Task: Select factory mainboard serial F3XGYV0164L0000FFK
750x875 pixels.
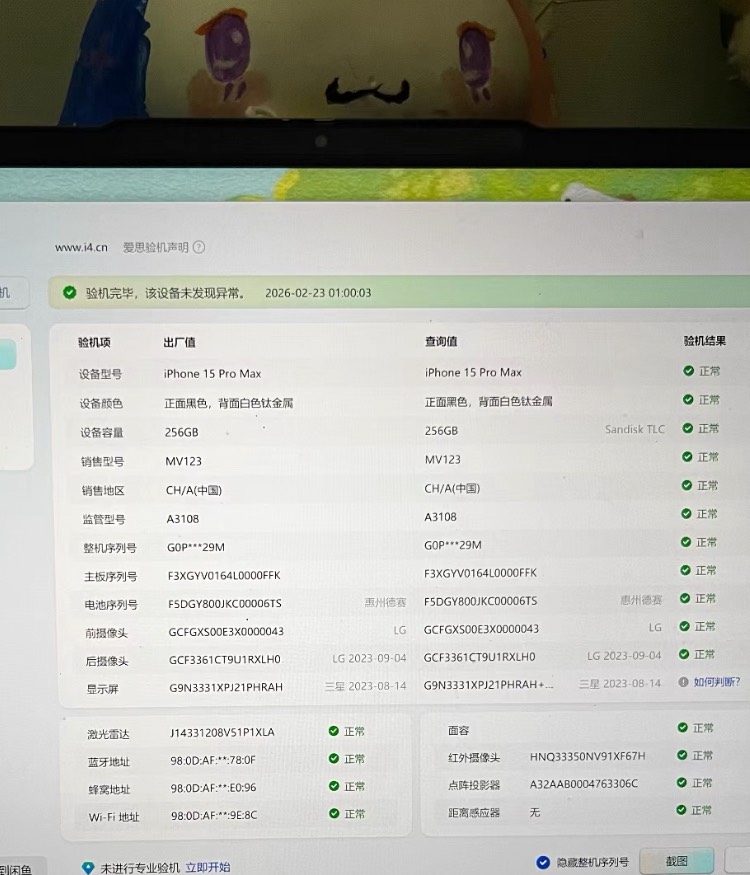Action: coord(224,575)
